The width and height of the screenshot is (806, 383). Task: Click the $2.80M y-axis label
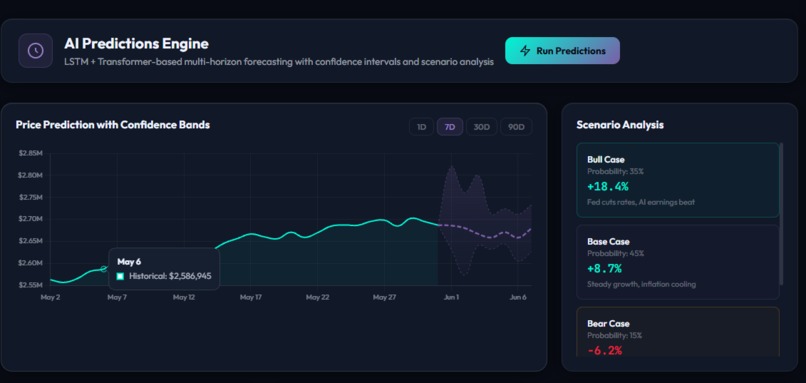coord(30,175)
